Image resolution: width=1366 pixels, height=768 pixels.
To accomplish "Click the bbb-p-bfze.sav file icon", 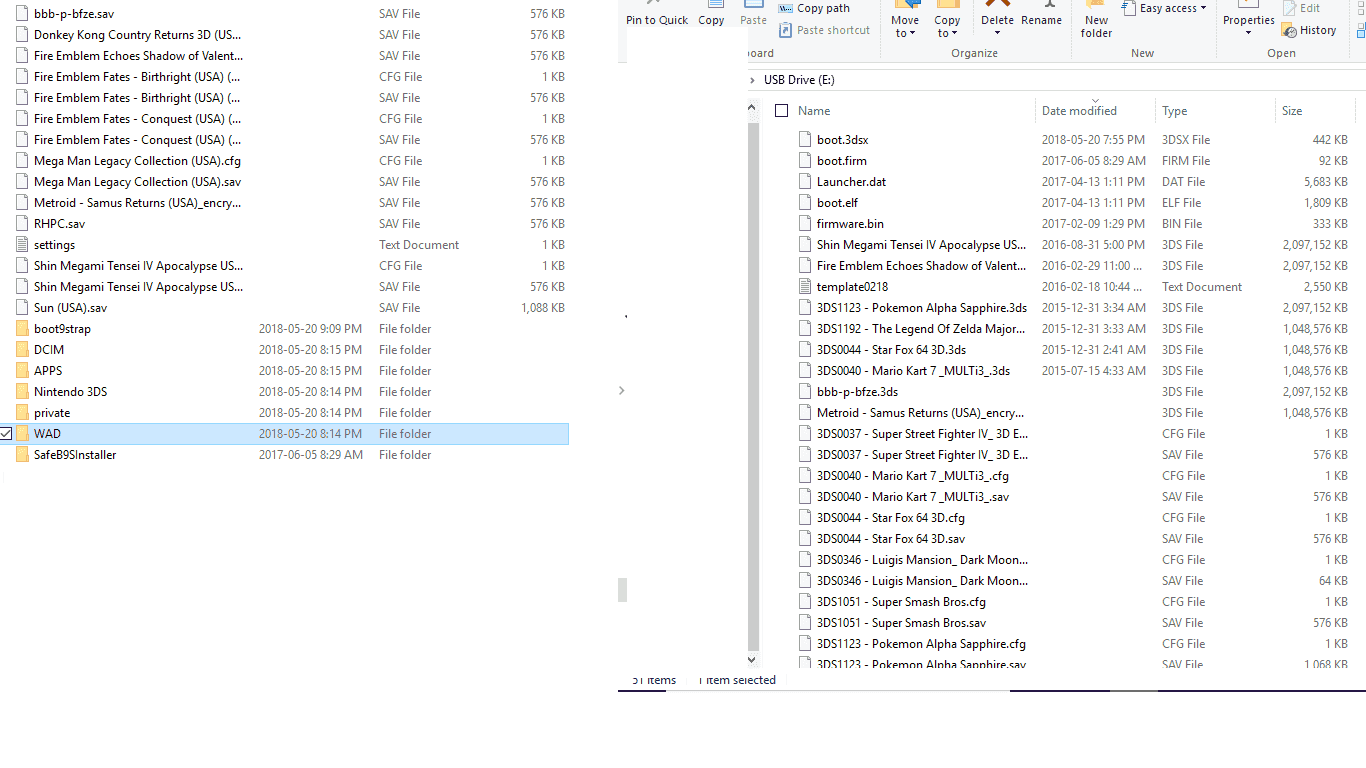I will coord(23,14).
